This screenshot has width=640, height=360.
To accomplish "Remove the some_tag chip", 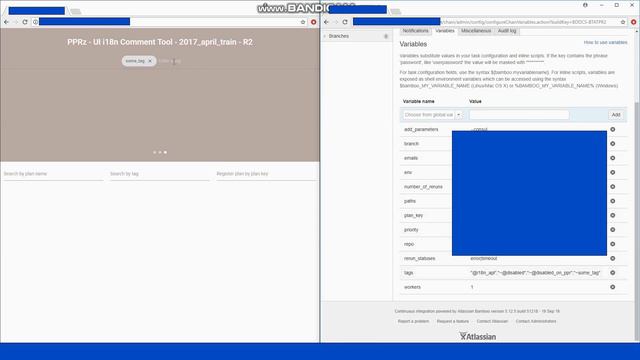I will tap(150, 61).
